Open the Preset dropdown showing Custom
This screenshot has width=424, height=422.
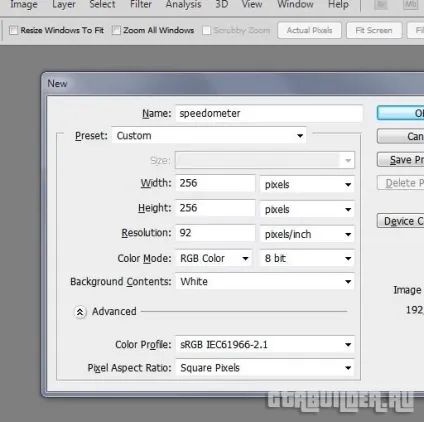point(209,136)
